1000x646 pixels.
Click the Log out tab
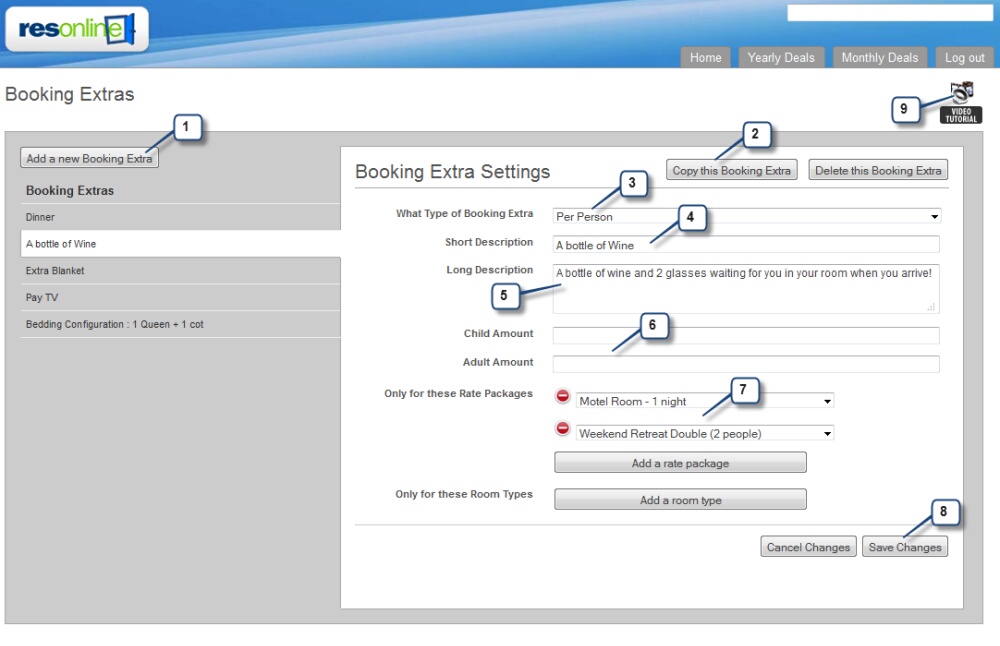click(x=965, y=58)
